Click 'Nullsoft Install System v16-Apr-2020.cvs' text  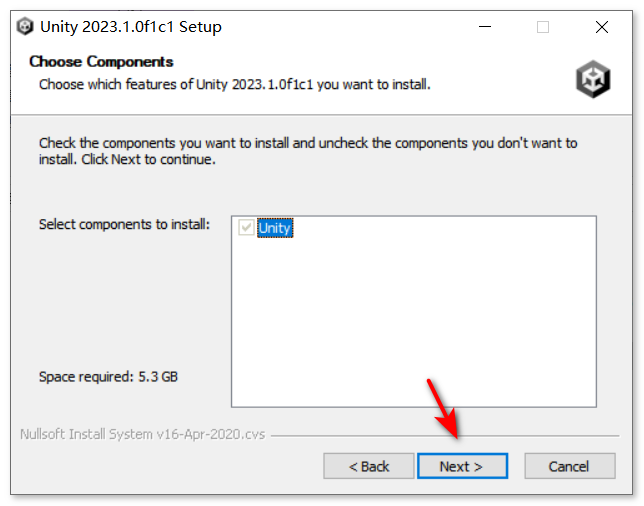coord(143,434)
